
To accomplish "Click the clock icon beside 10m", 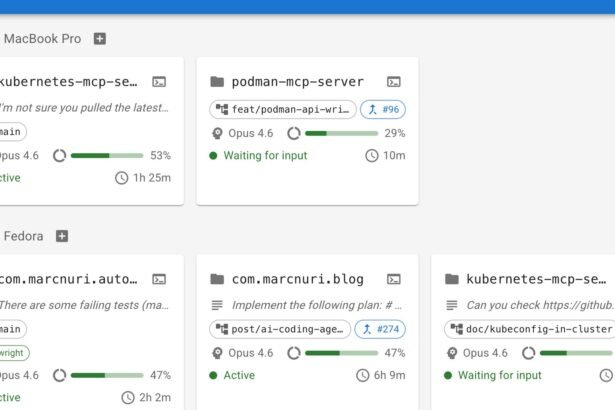I will pos(372,156).
